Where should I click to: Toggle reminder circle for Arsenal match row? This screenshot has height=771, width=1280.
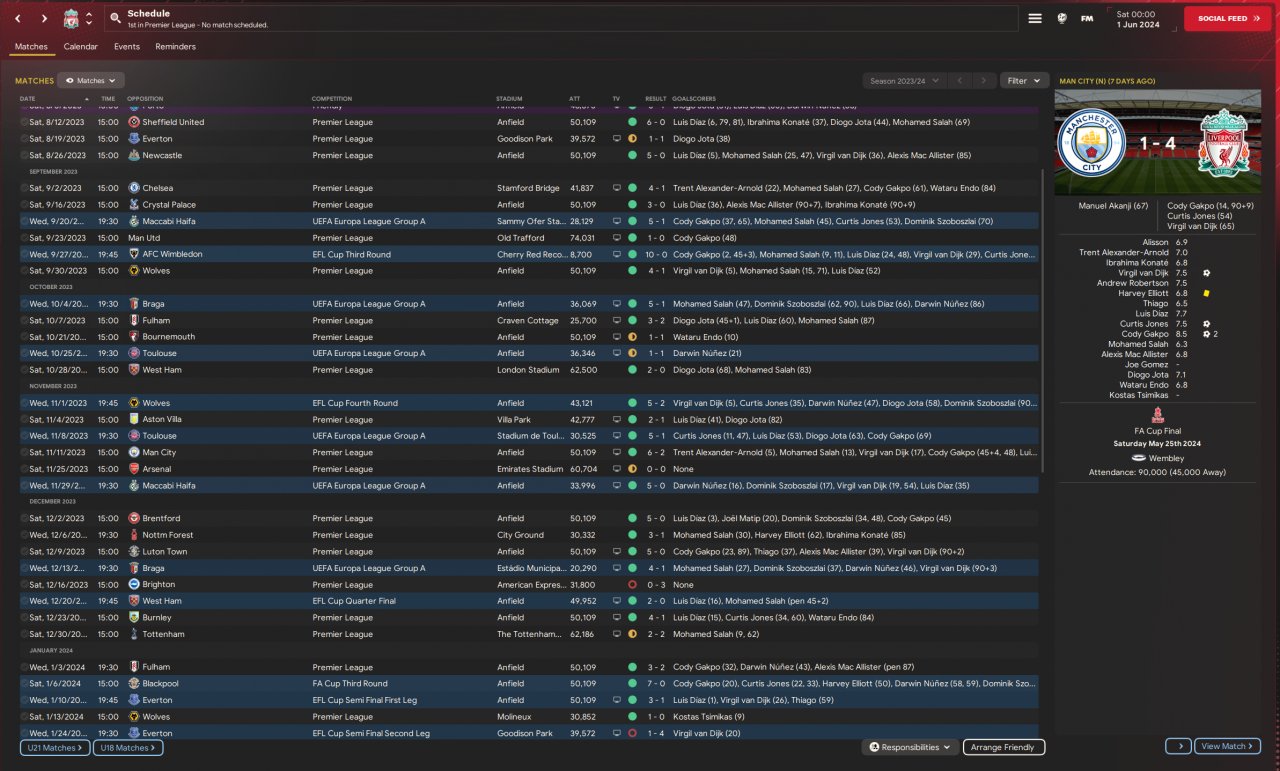tap(25, 469)
